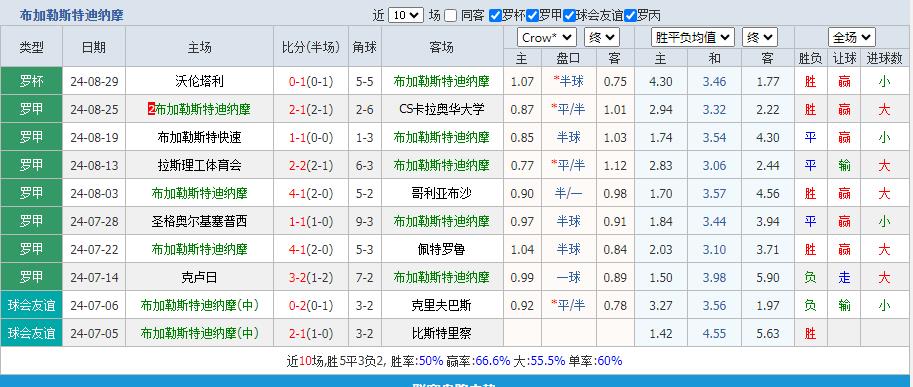Open away team 佩特罗鲁

tap(442, 249)
